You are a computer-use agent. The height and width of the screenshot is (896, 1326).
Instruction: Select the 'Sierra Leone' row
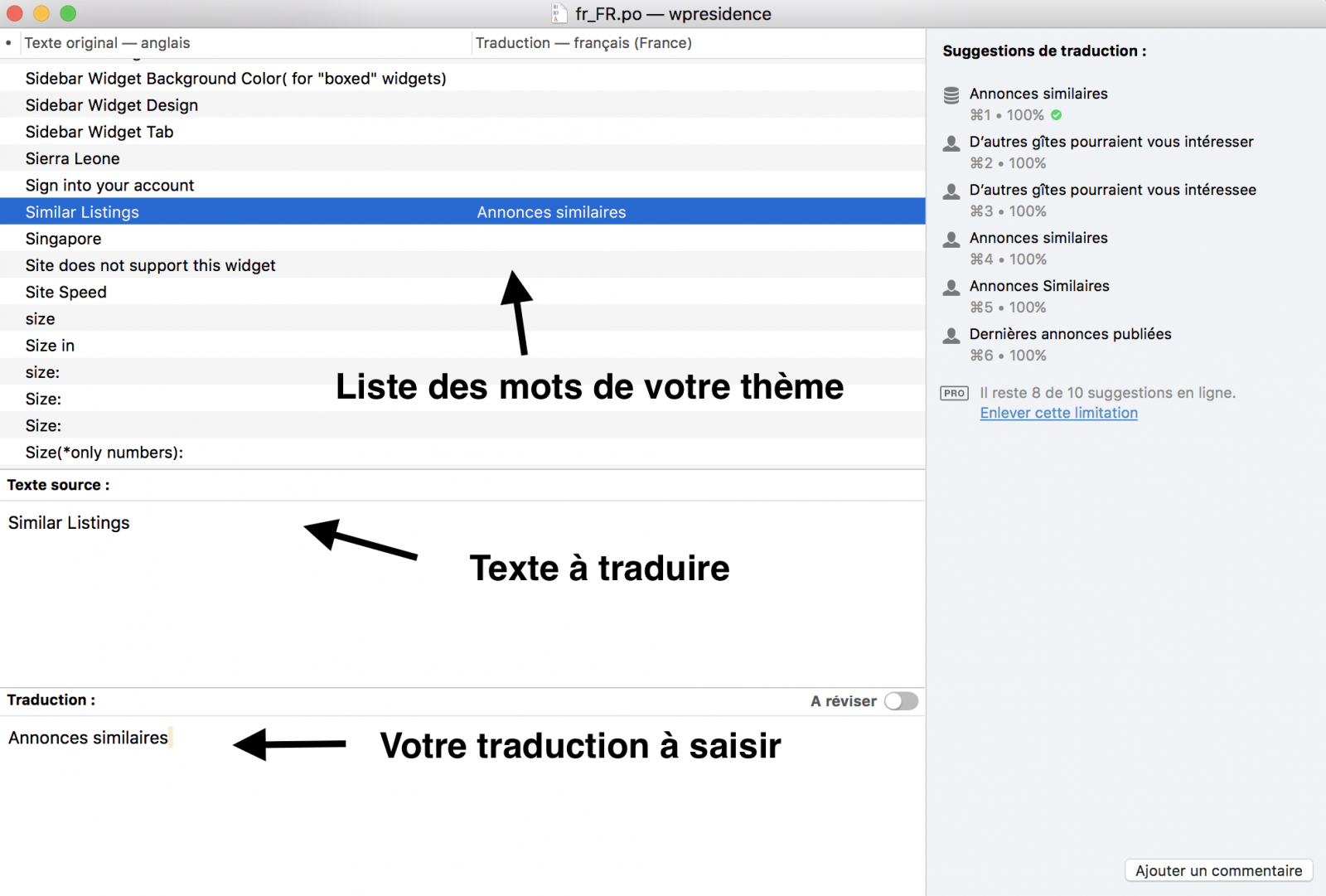(462, 157)
